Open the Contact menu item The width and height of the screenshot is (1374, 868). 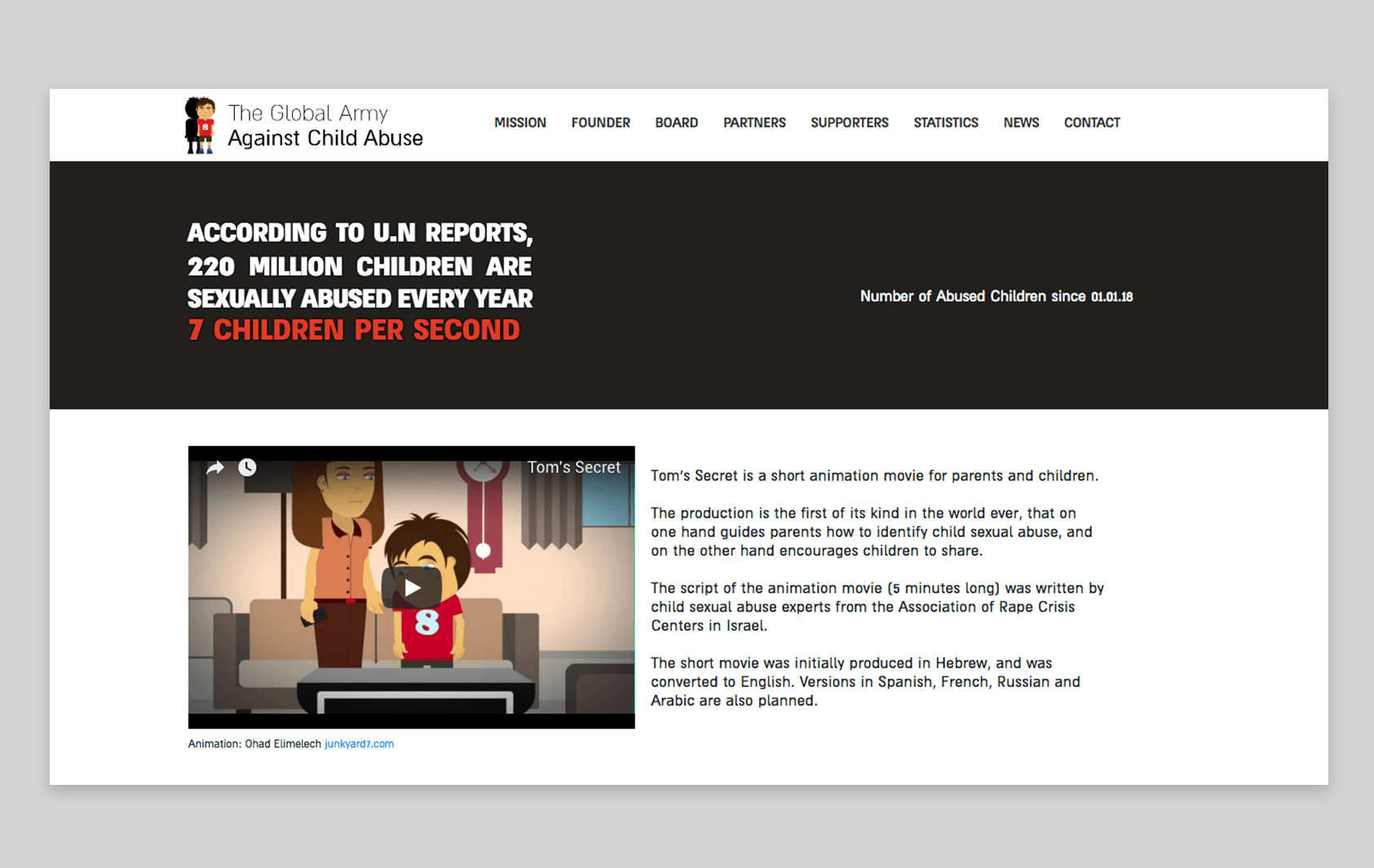coord(1092,123)
